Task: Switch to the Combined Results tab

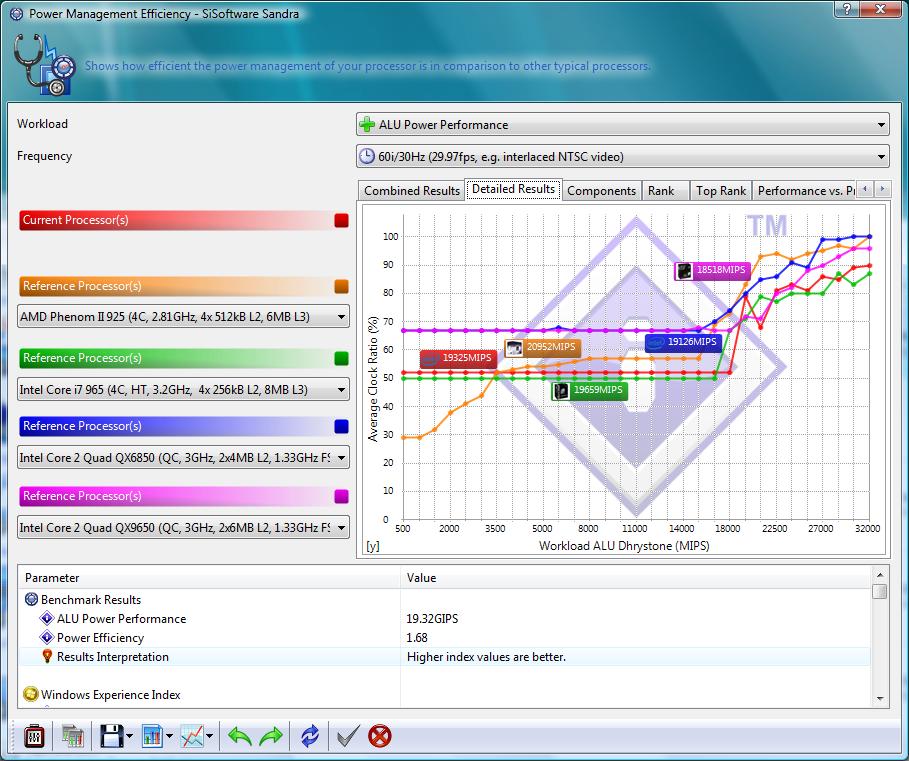Action: (x=411, y=191)
